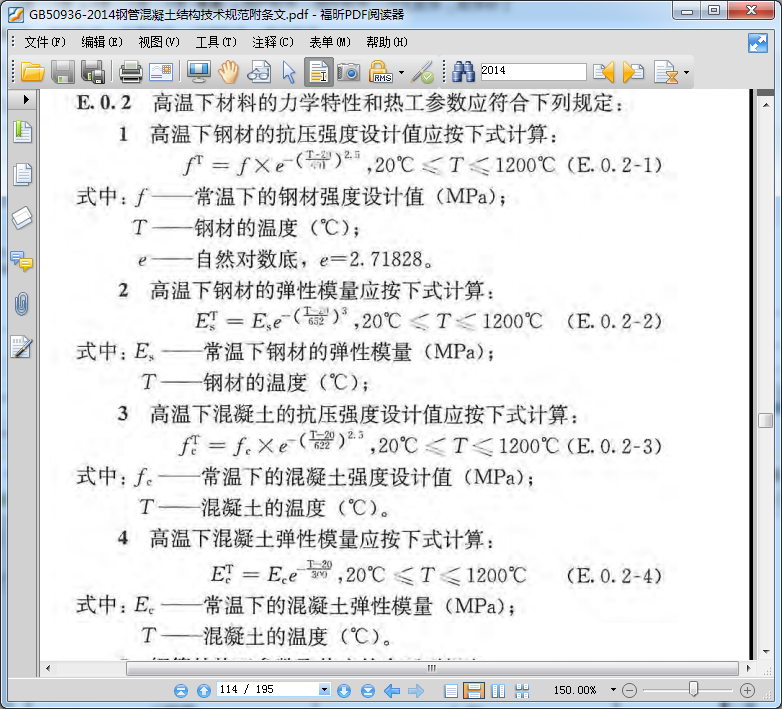Switch to facing pages display mode
Viewport: 782px width, 709px height.
[497, 690]
